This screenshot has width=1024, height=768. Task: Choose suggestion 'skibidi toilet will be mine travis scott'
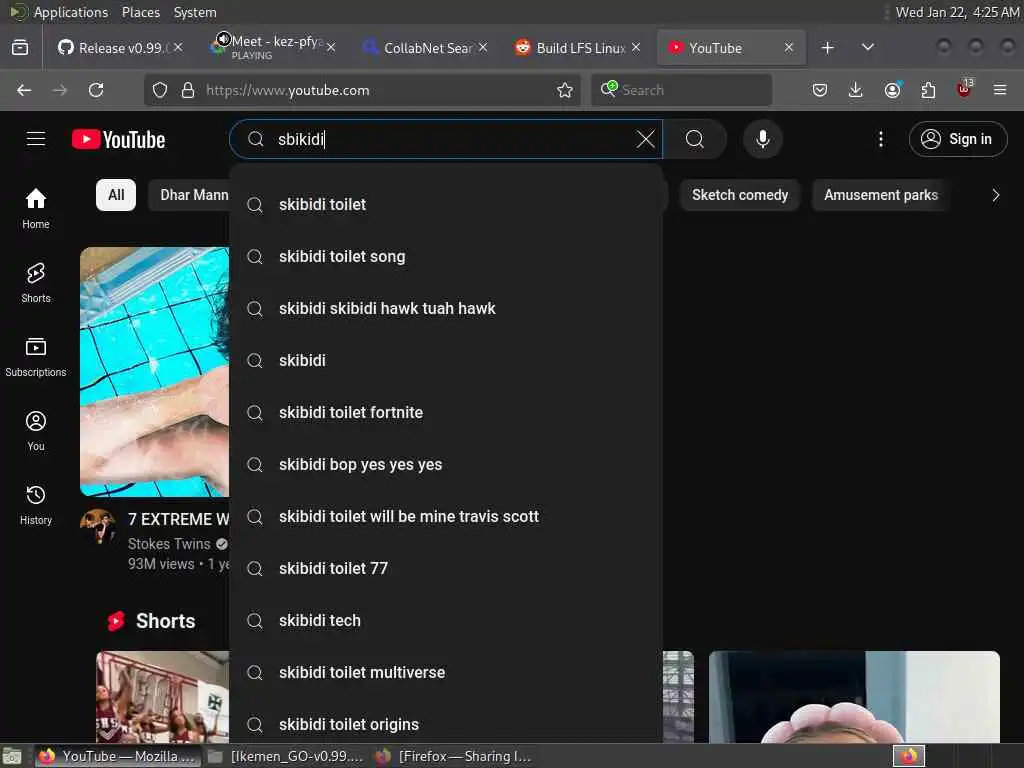point(446,517)
